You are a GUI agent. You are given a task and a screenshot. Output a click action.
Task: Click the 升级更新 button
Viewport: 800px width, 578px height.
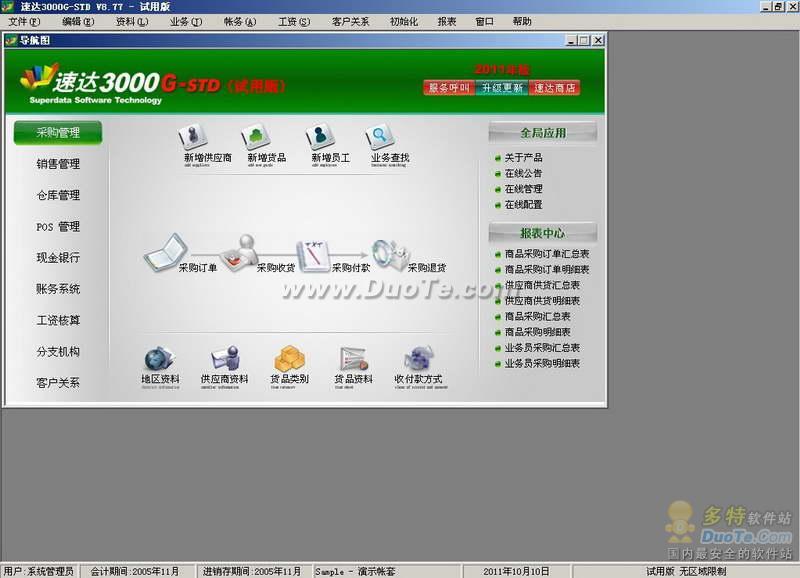pos(502,88)
